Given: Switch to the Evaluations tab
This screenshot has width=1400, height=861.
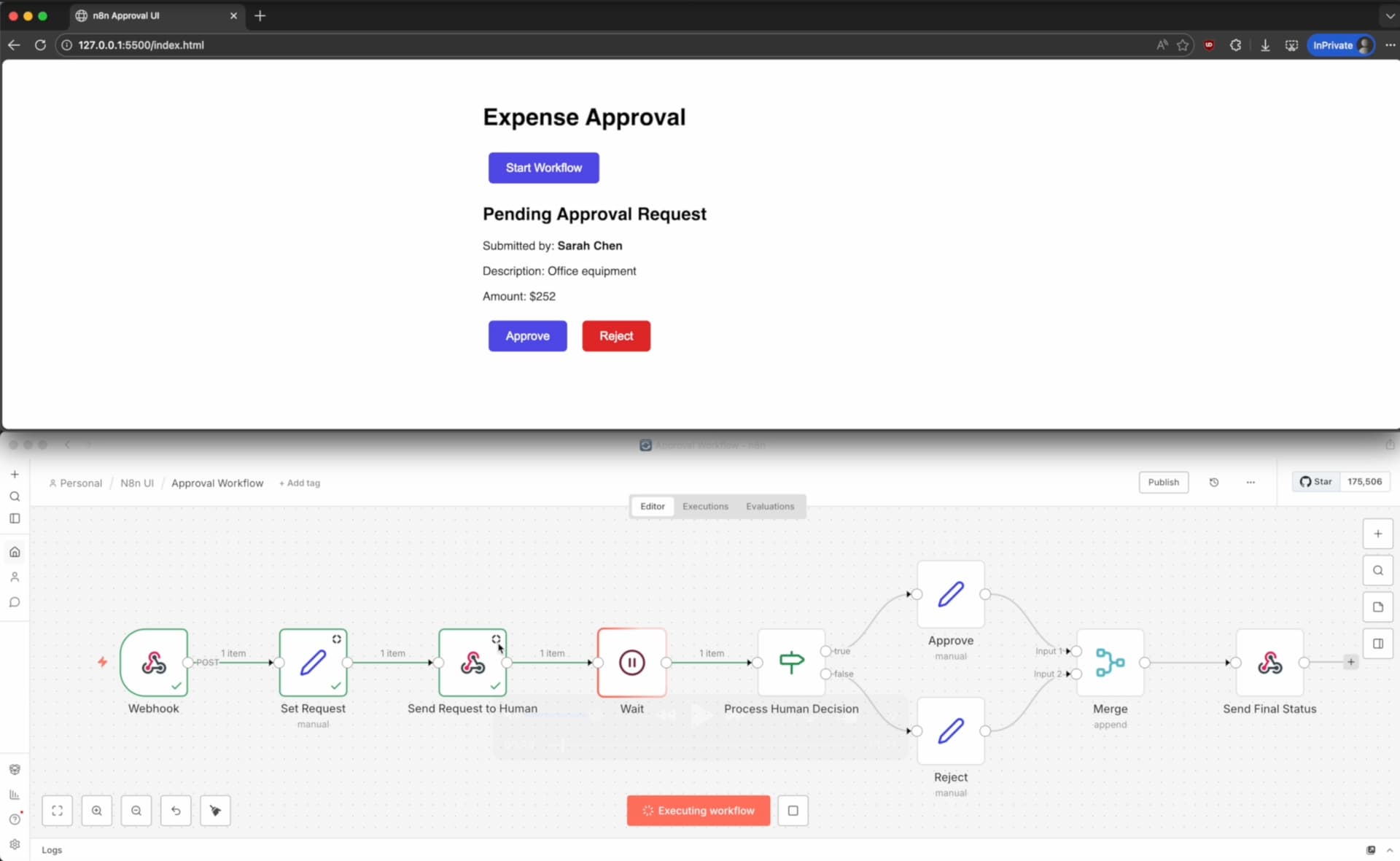Looking at the screenshot, I should pos(769,506).
